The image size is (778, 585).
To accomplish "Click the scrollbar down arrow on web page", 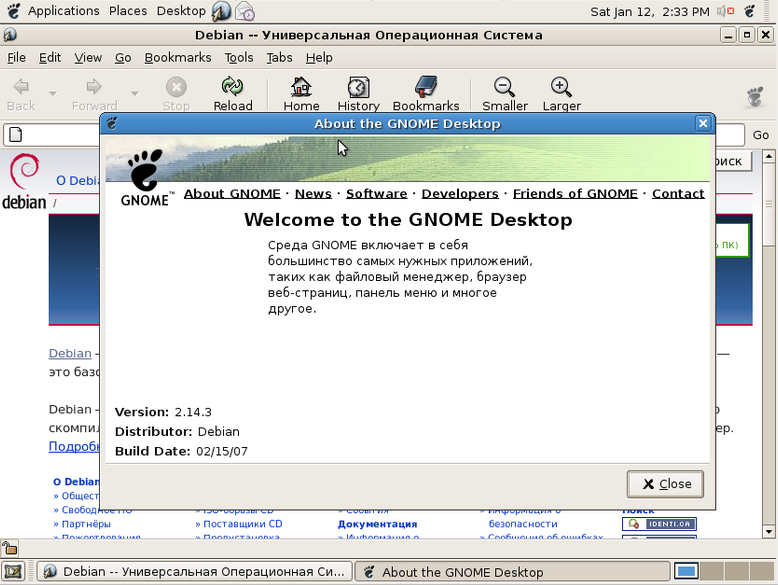I will (769, 532).
